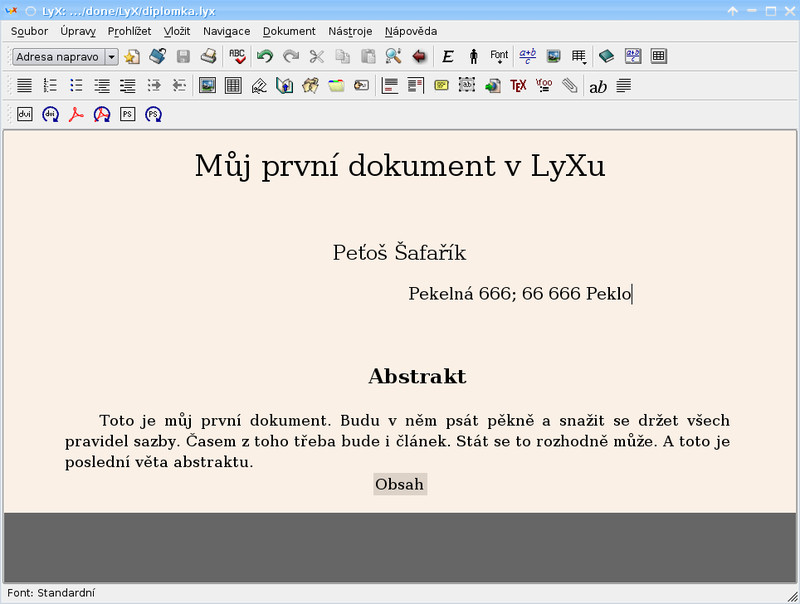Click the red back navigation arrow
Screen dimensions: 800x604
click(419, 56)
